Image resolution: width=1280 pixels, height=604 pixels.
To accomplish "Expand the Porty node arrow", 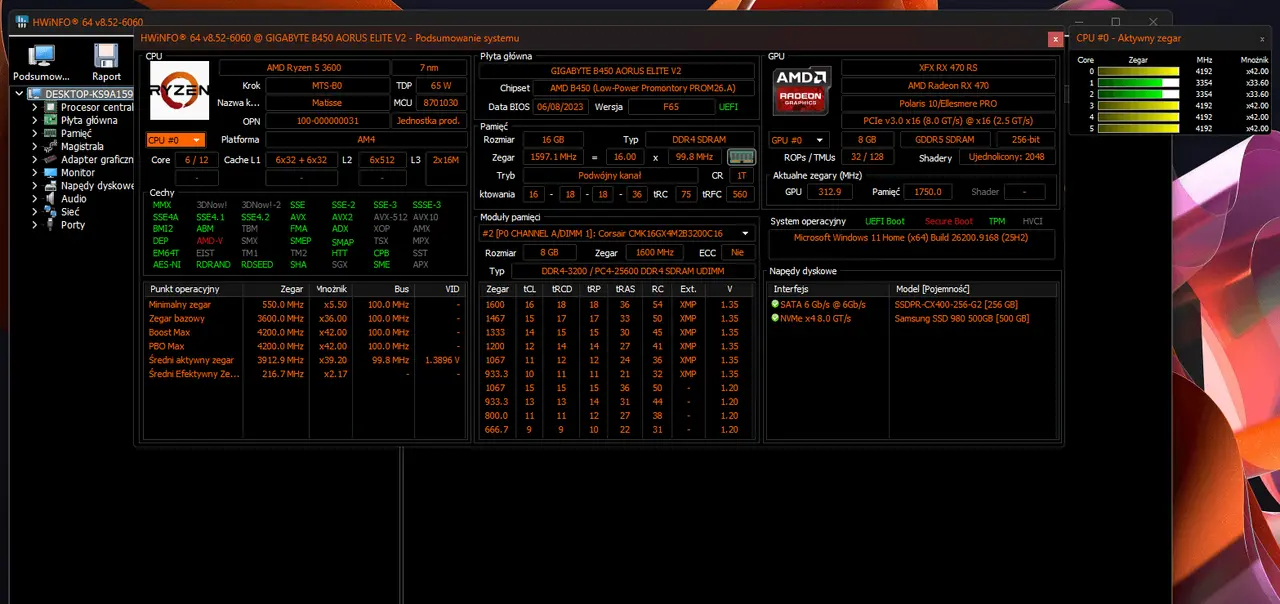I will click(x=35, y=224).
